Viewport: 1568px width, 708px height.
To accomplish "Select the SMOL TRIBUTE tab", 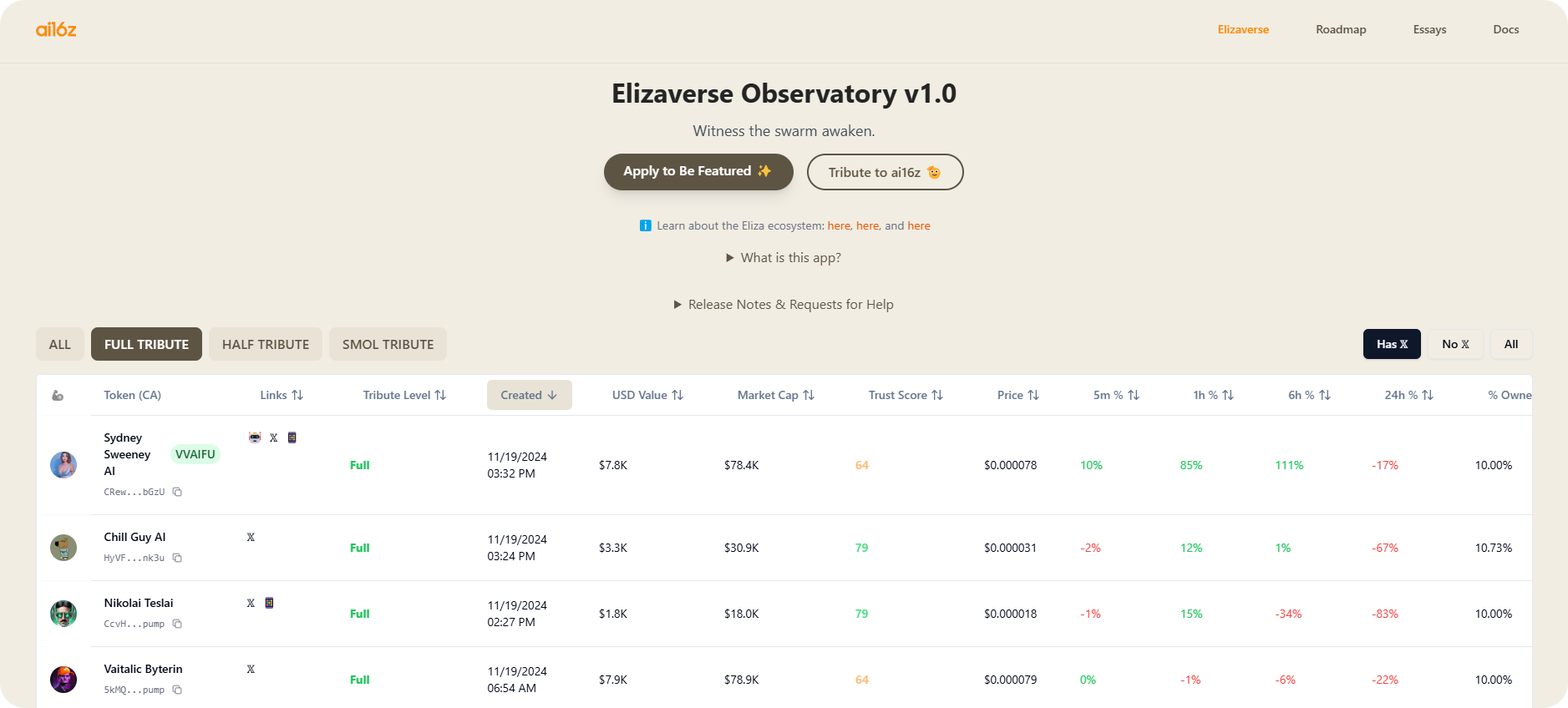I will 388,344.
